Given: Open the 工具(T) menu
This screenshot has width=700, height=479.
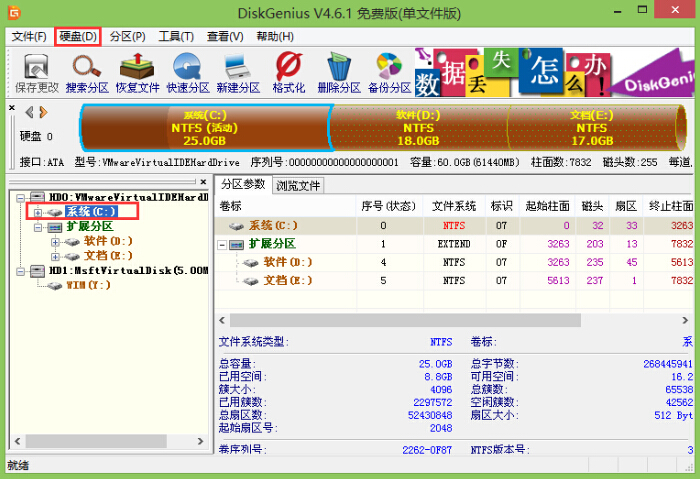Looking at the screenshot, I should tap(175, 37).
